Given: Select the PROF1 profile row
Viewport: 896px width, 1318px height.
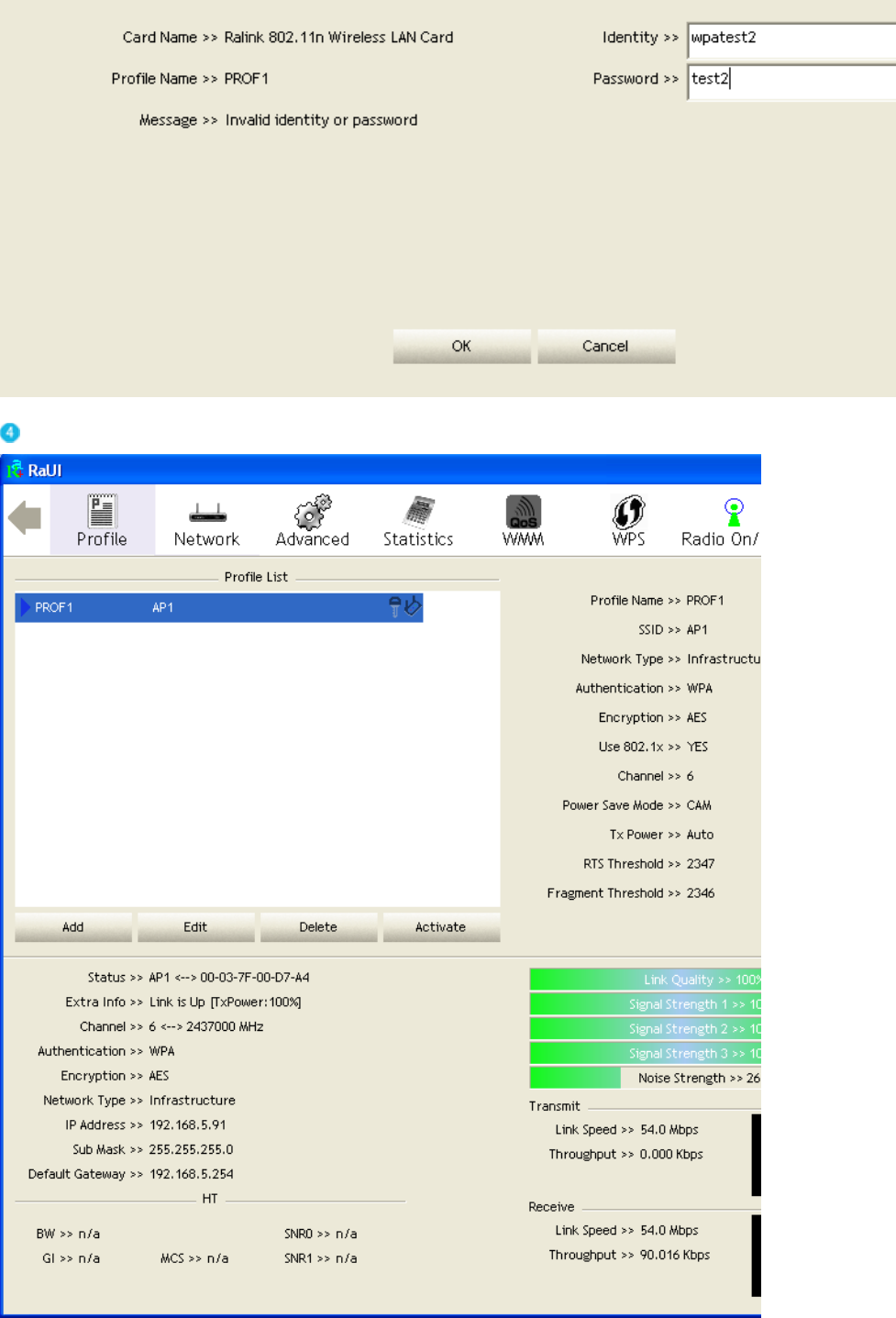Looking at the screenshot, I should click(219, 607).
